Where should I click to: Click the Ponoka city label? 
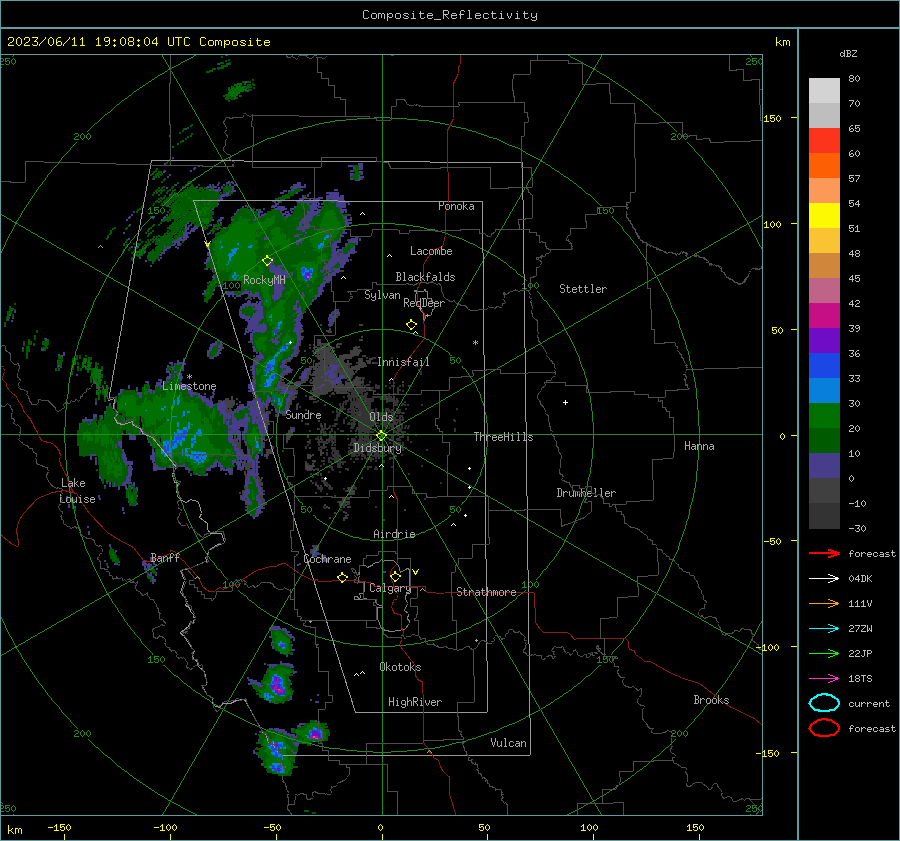(456, 206)
